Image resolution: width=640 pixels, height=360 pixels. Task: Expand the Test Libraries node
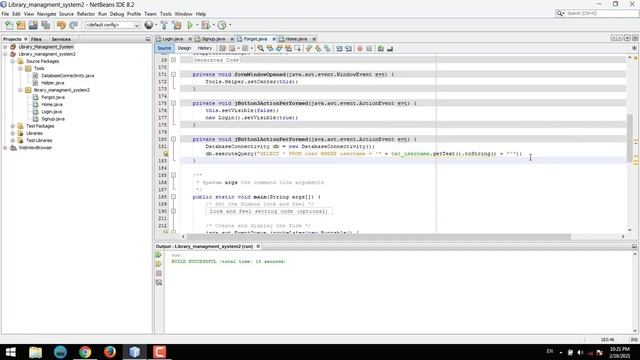(x=13, y=140)
